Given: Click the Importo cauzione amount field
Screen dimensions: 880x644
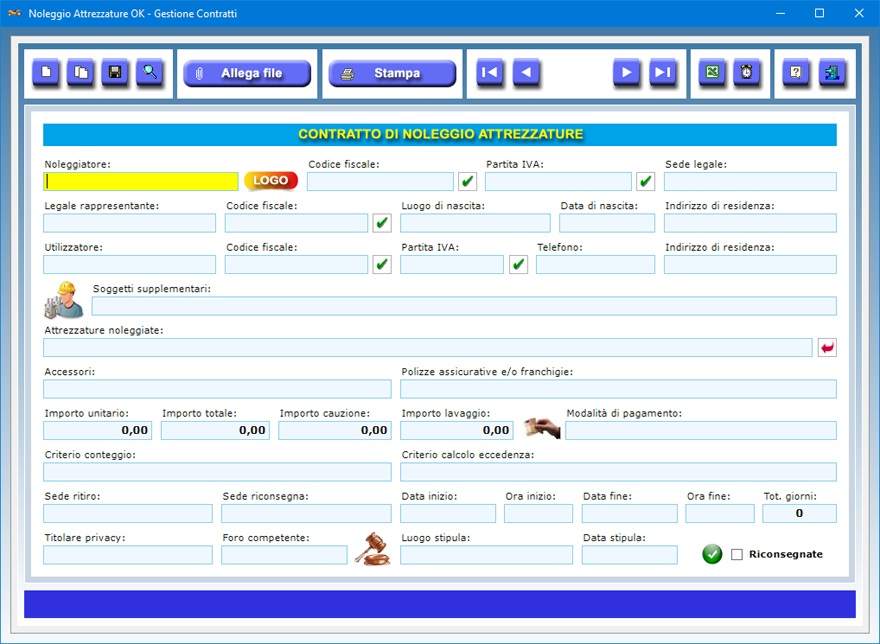Looking at the screenshot, I should point(335,431).
